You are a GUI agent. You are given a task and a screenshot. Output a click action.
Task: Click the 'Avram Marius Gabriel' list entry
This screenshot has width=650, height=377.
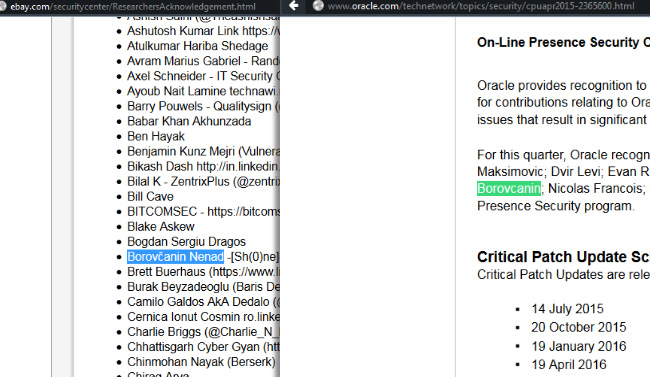pyautogui.click(x=203, y=61)
